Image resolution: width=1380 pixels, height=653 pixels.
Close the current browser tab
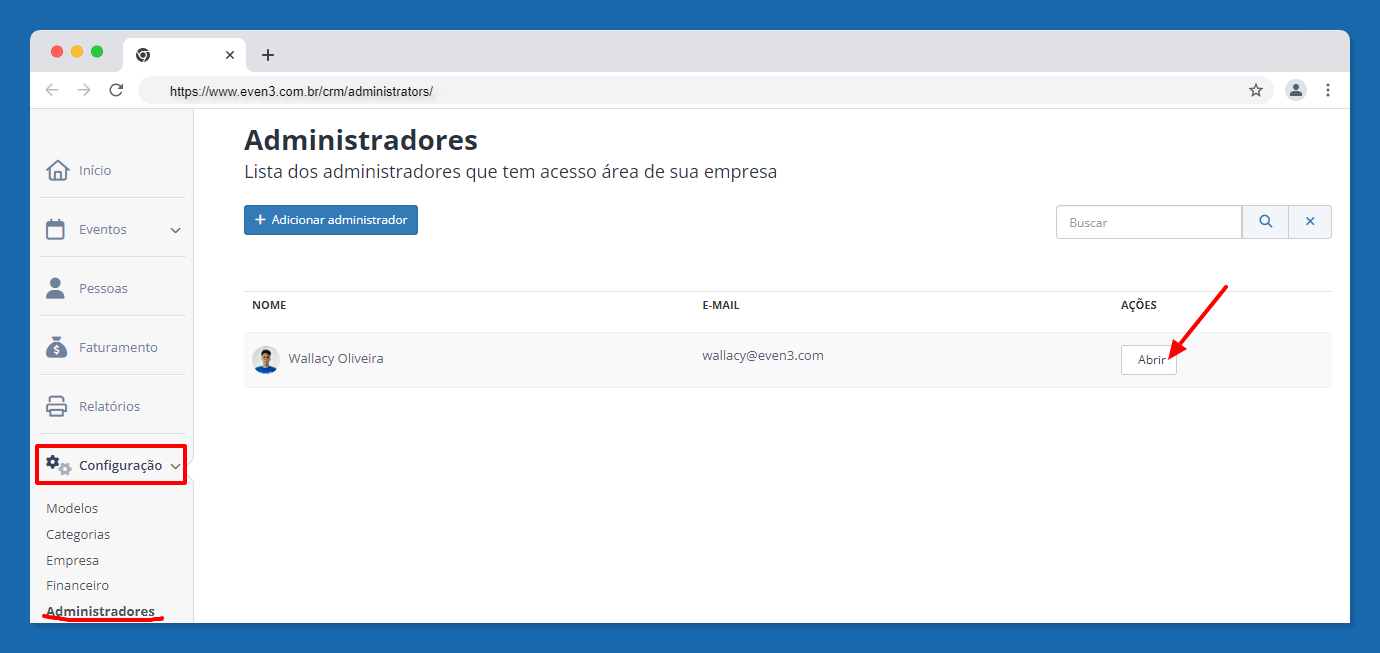[230, 55]
